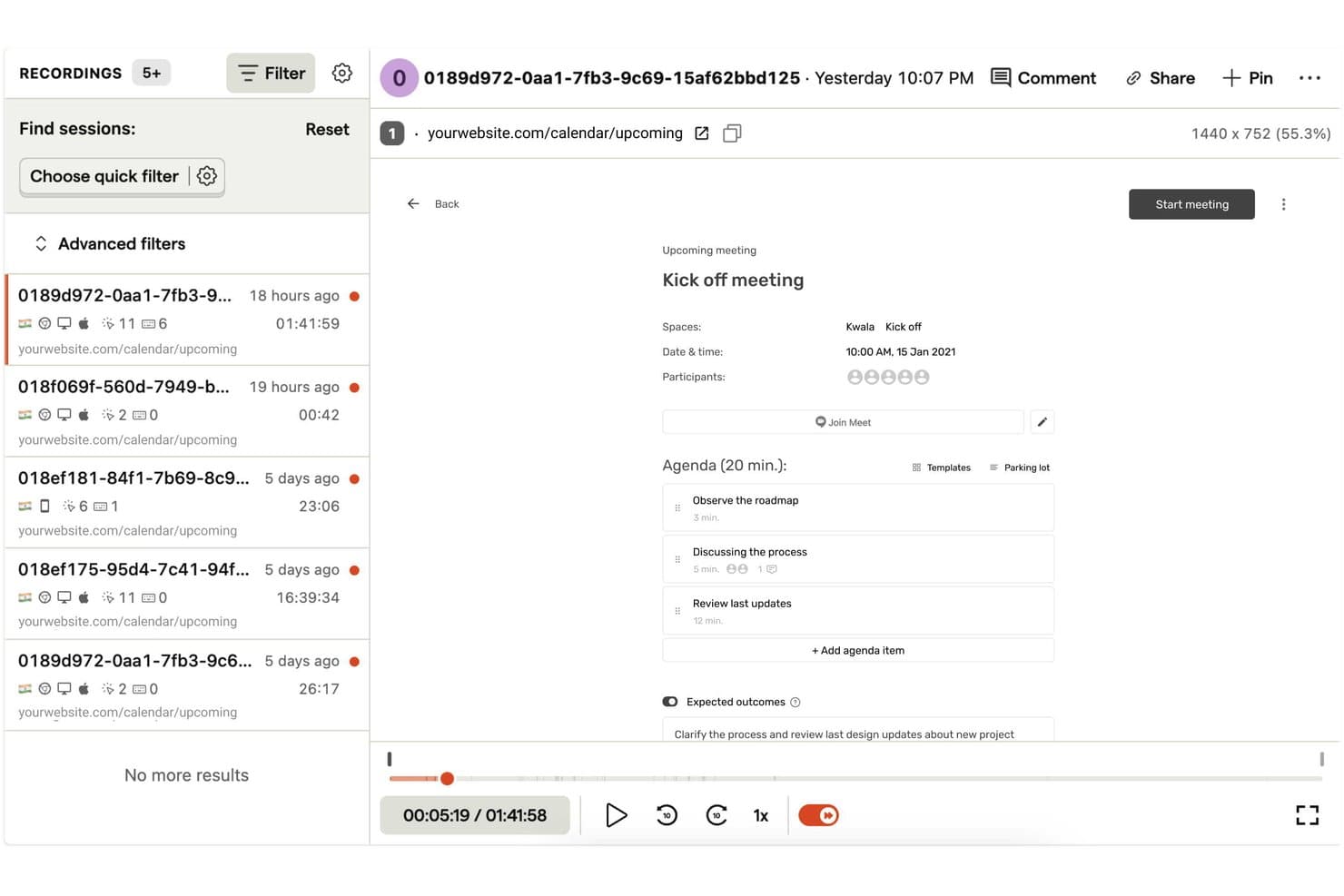
Task: Expand Advanced filters section
Action: pos(109,244)
